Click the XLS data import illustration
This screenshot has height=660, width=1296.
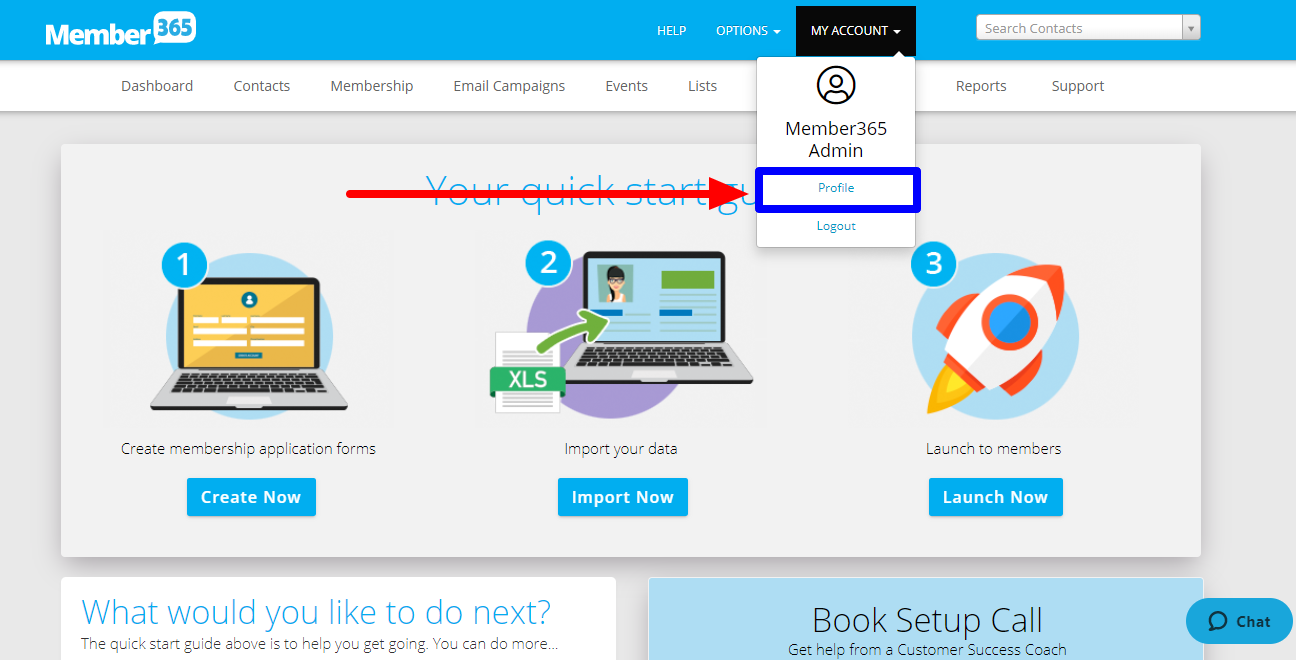(x=621, y=330)
